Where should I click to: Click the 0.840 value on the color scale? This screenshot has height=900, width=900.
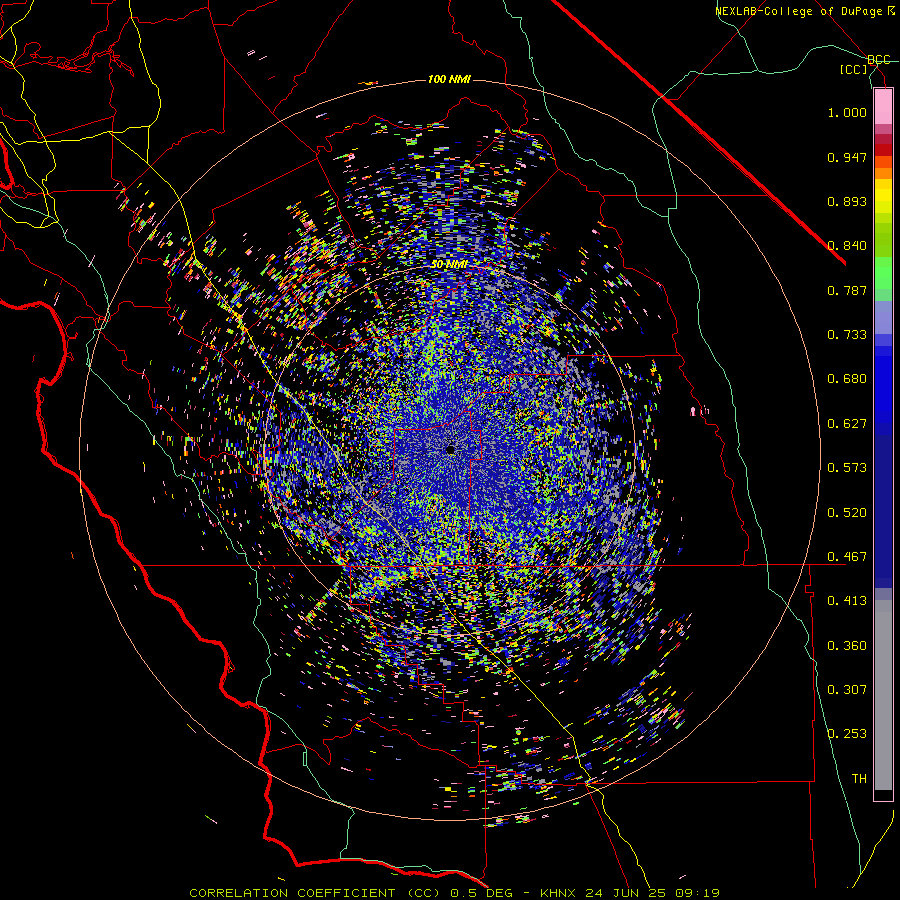[x=847, y=246]
